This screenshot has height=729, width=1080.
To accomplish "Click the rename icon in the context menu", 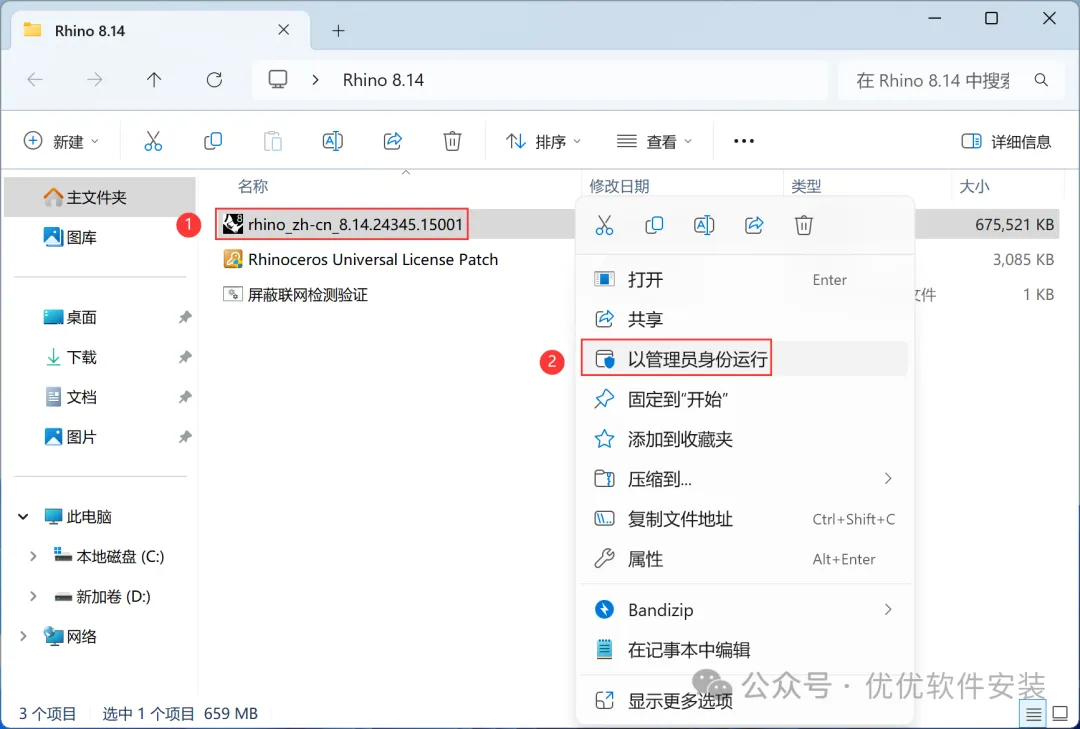I will coord(704,225).
